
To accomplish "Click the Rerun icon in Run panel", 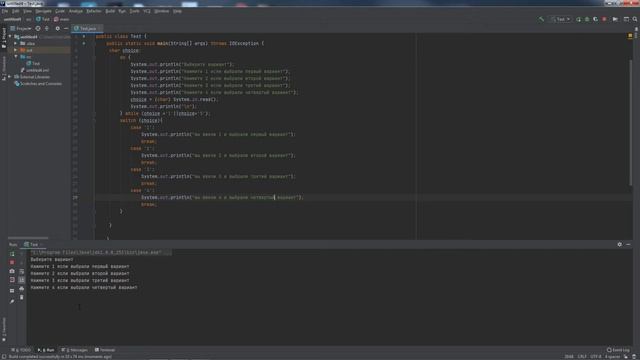I will click(12, 254).
